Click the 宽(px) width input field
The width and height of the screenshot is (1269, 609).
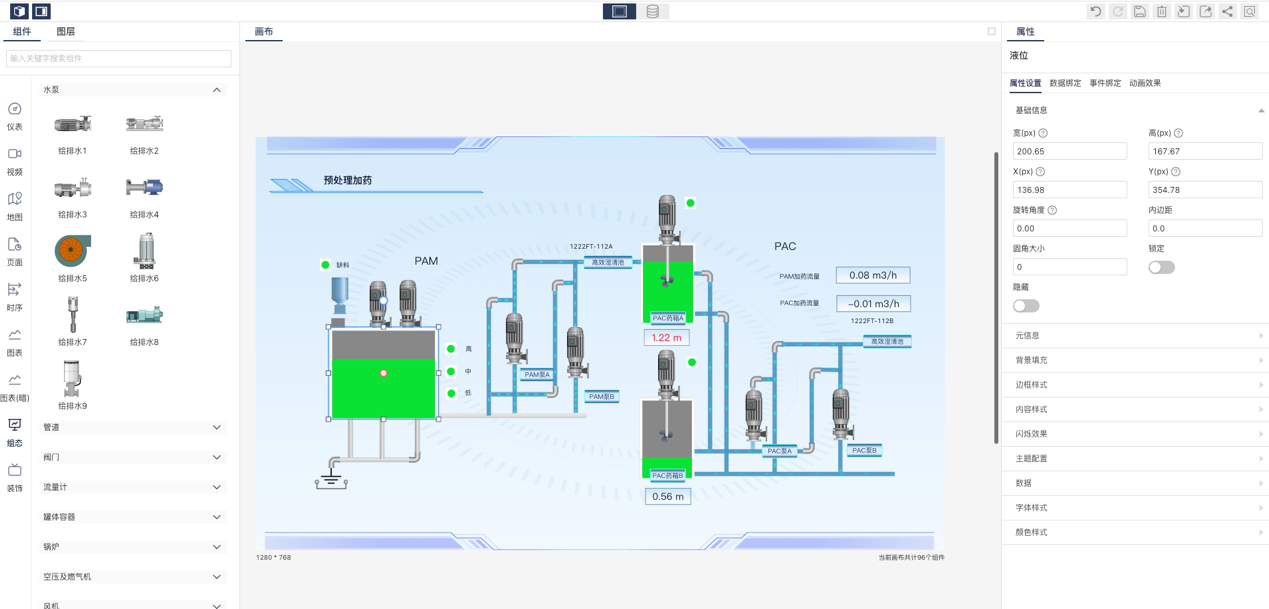1069,151
